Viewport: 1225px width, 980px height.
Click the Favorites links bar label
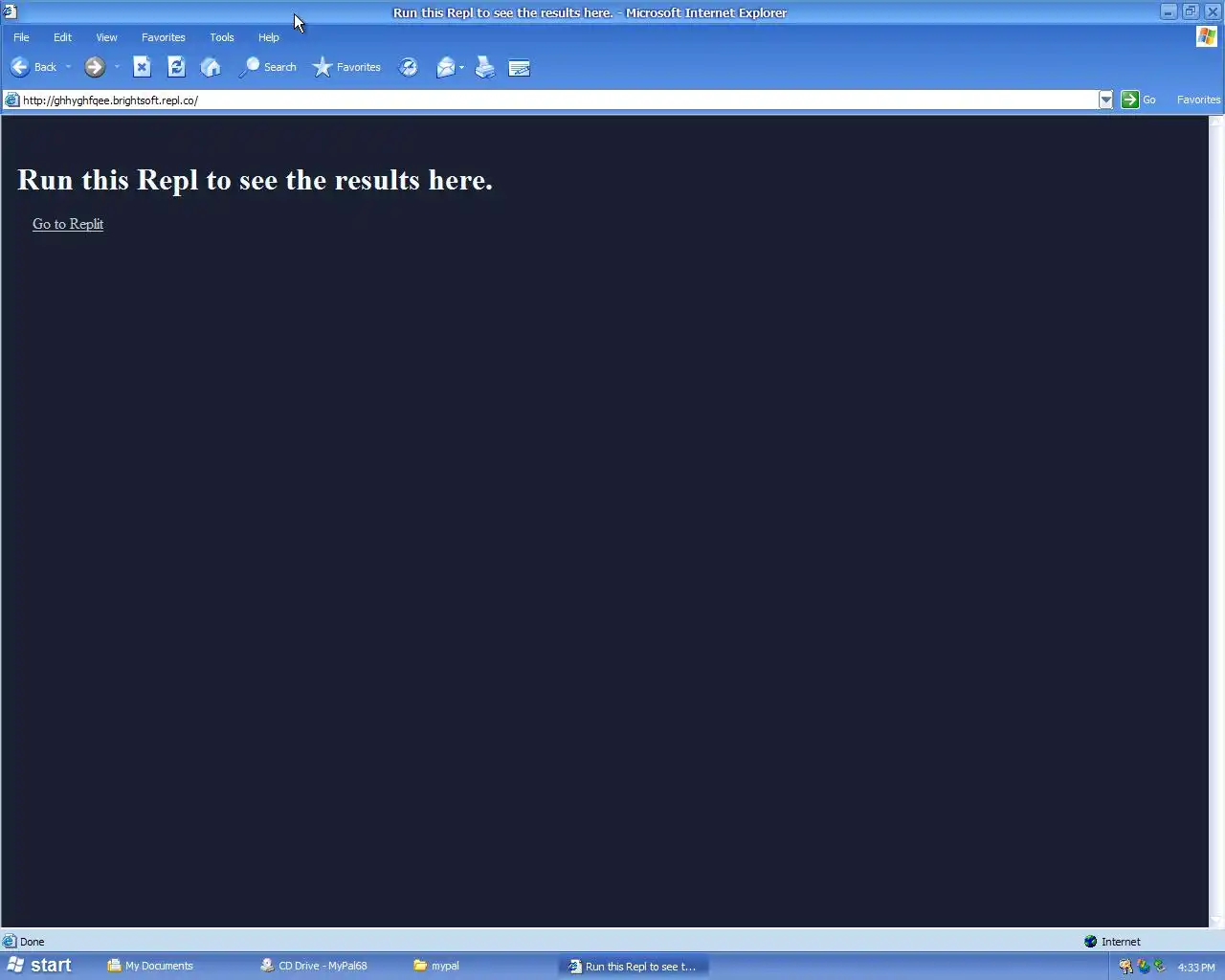(x=1198, y=100)
